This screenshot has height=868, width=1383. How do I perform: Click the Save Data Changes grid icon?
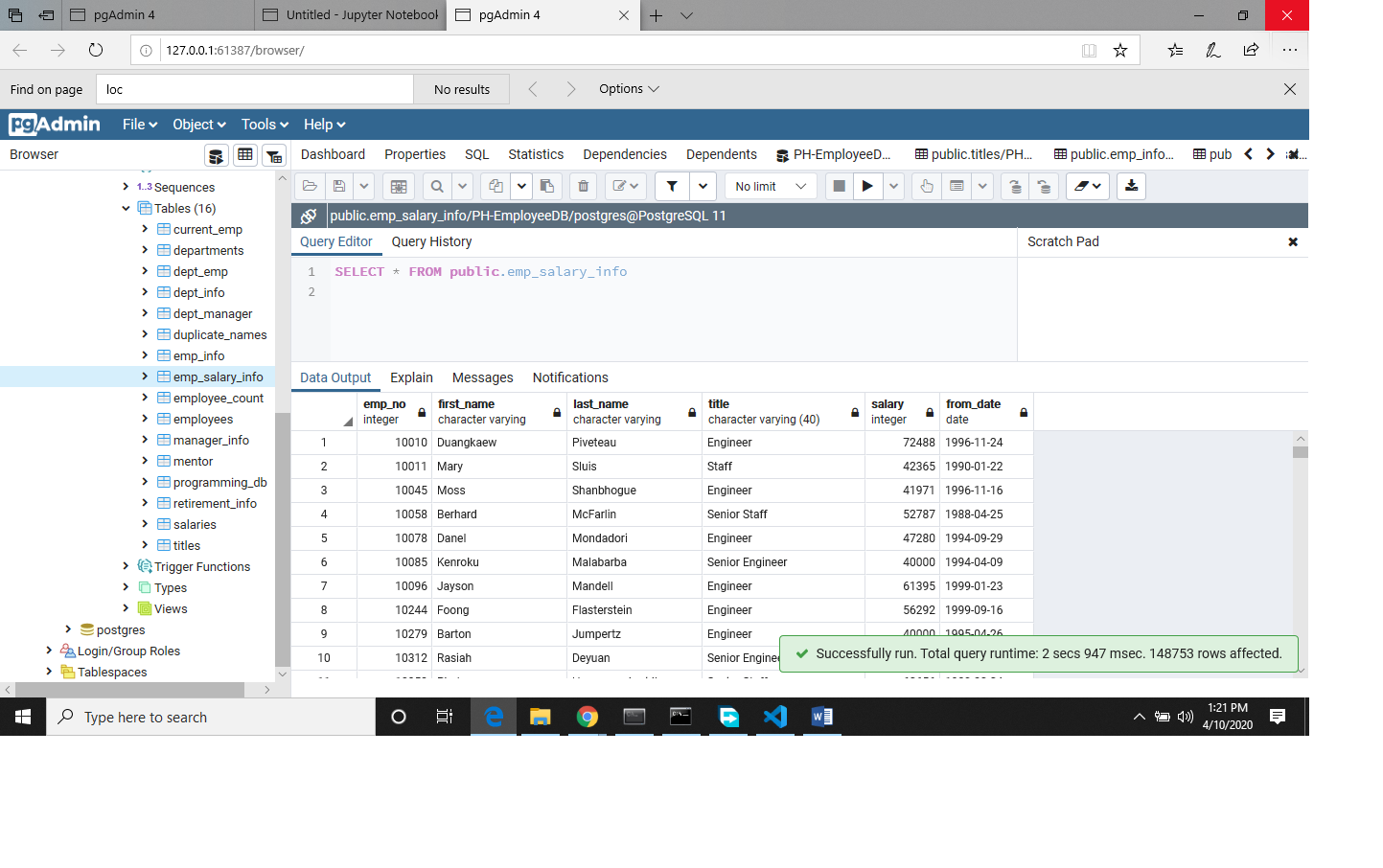(399, 186)
